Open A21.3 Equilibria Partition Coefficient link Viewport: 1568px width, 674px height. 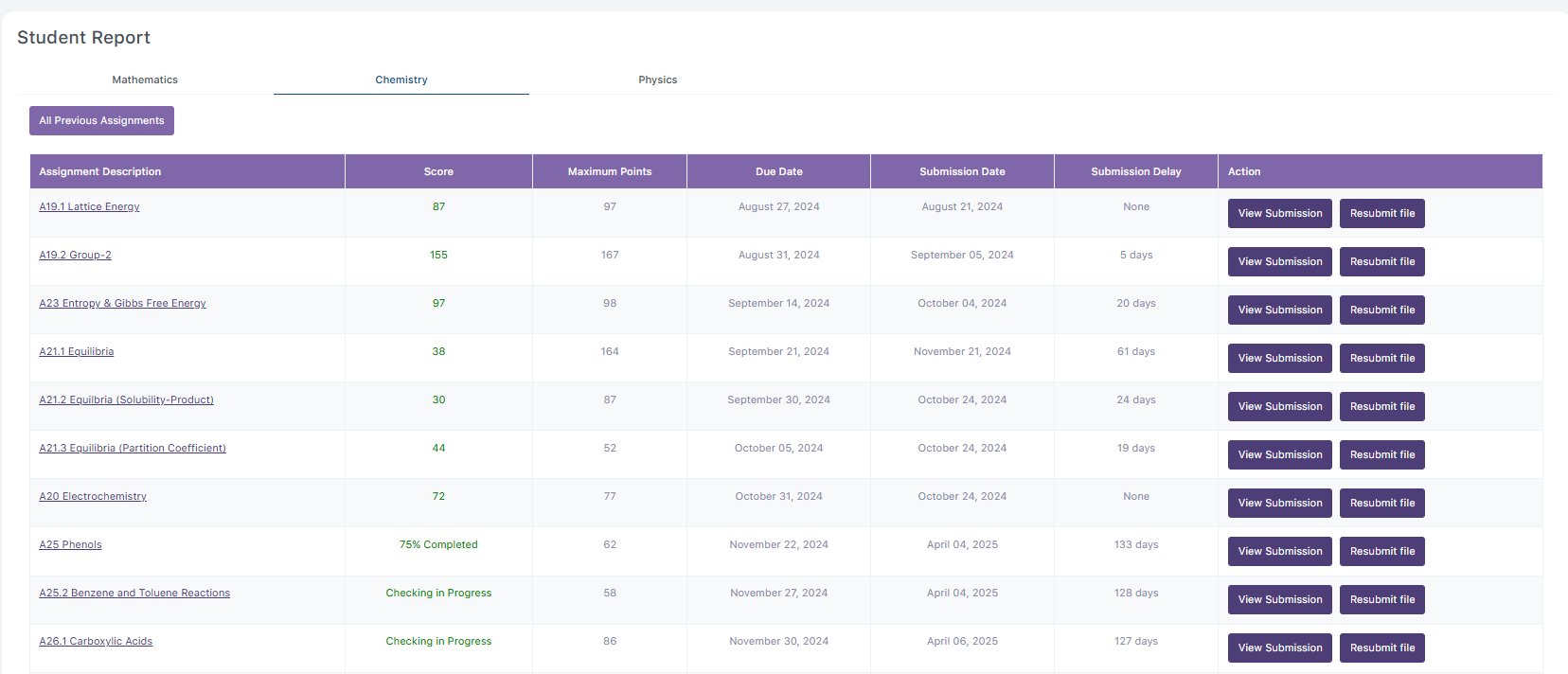[x=133, y=448]
